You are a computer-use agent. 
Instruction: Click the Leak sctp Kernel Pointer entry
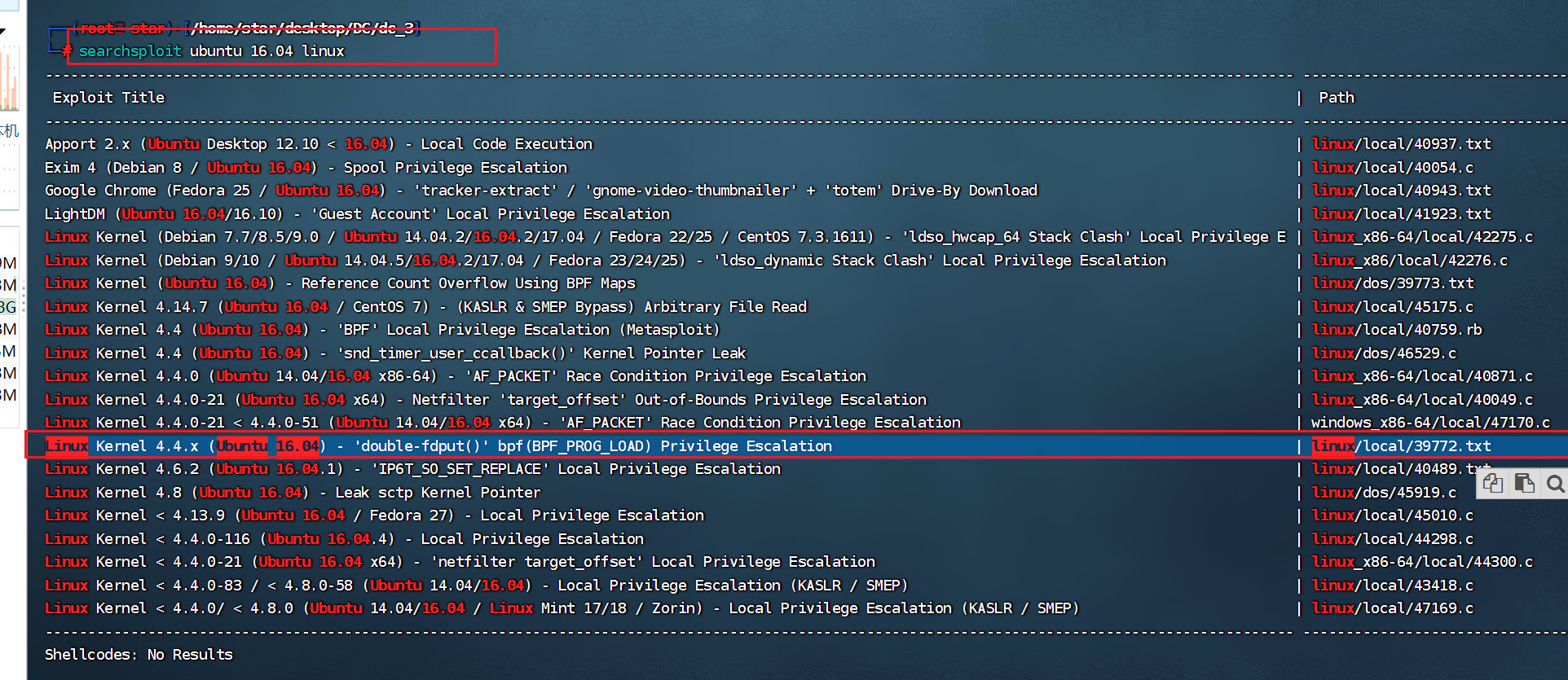[x=293, y=493]
